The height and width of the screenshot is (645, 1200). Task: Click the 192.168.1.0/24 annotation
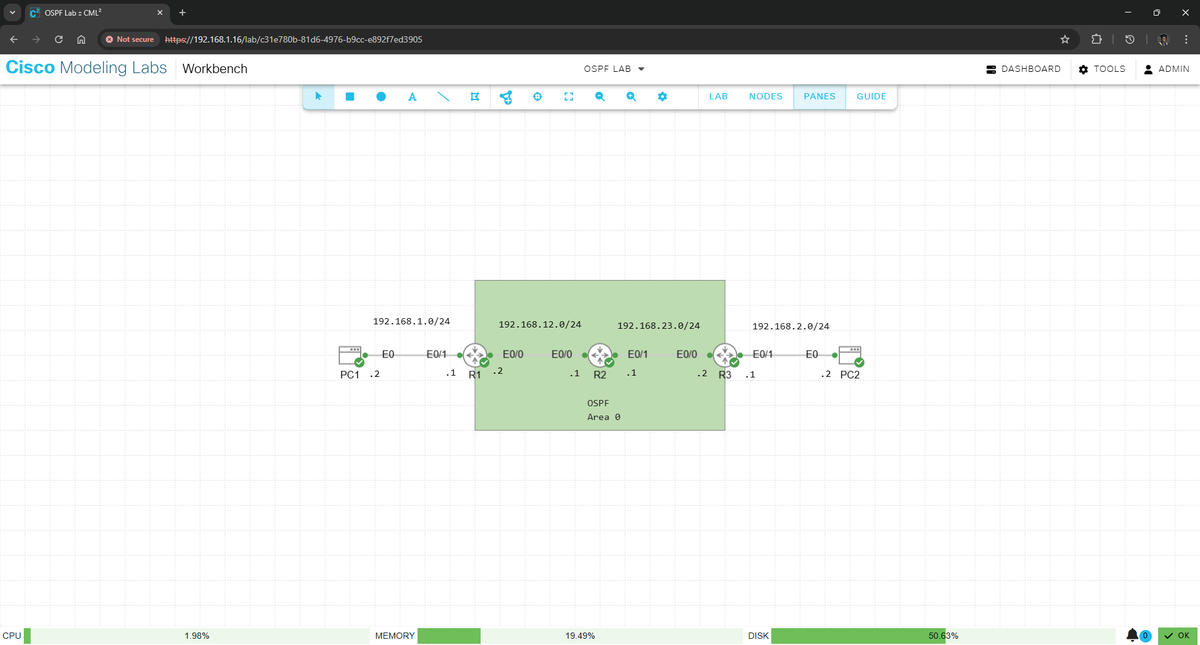[x=411, y=322]
